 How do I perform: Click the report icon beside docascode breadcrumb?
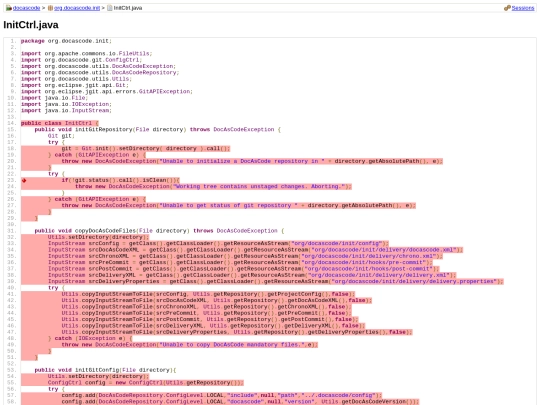pos(9,8)
